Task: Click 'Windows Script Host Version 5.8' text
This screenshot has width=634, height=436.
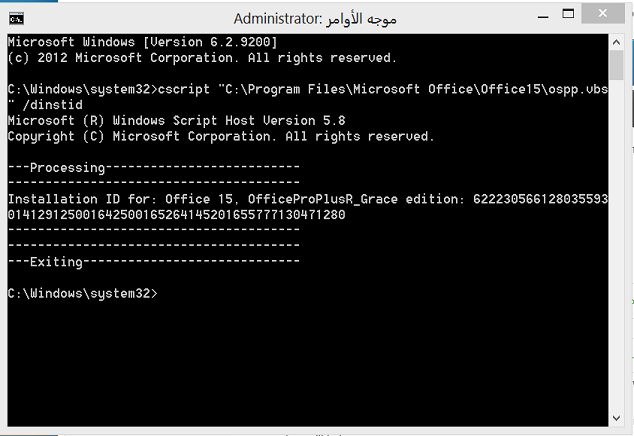Action: [x=229, y=121]
